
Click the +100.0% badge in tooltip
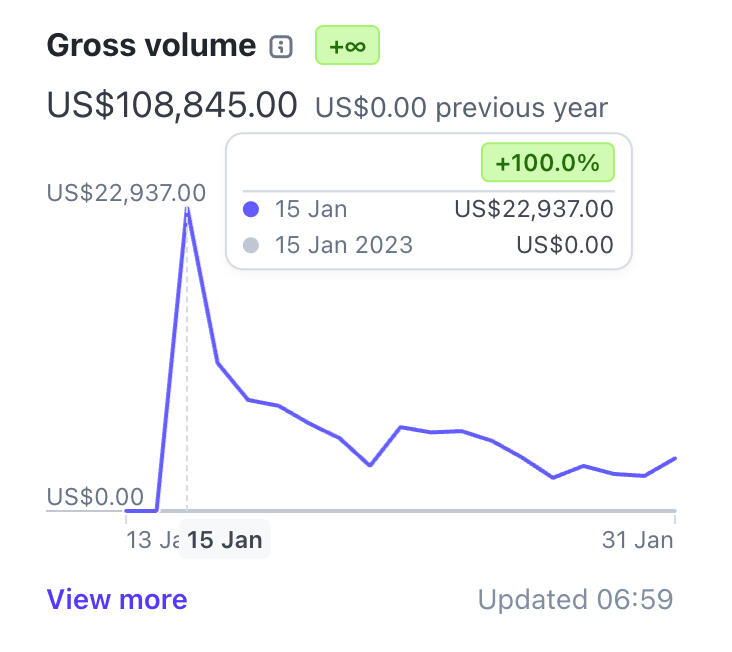click(547, 163)
